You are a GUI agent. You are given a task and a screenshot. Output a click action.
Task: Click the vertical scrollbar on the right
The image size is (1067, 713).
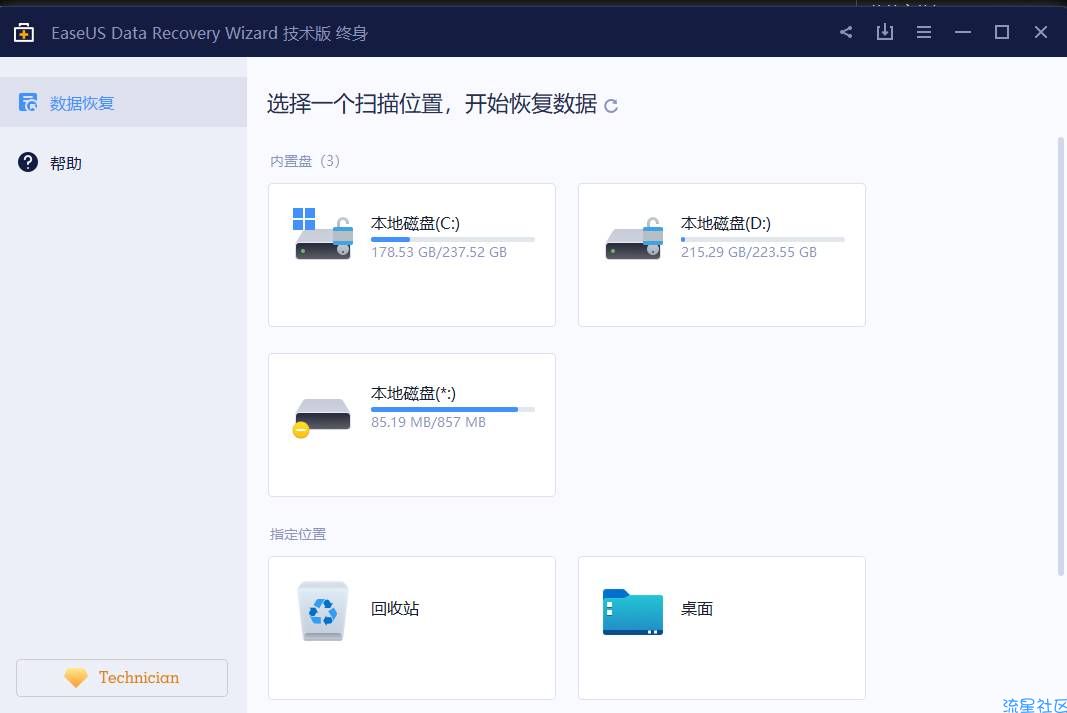click(x=1061, y=356)
